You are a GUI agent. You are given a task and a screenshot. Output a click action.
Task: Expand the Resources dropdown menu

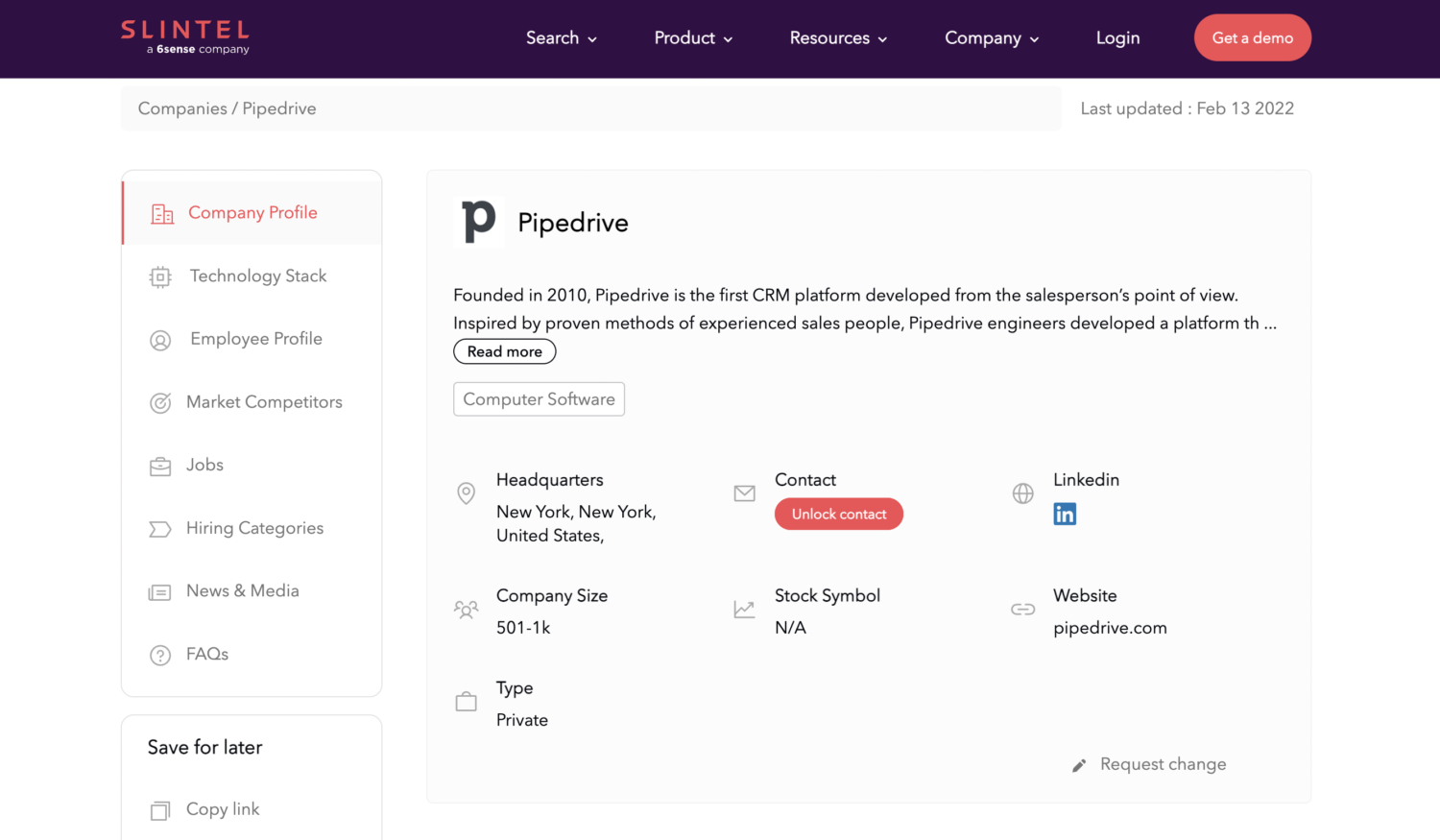[838, 38]
